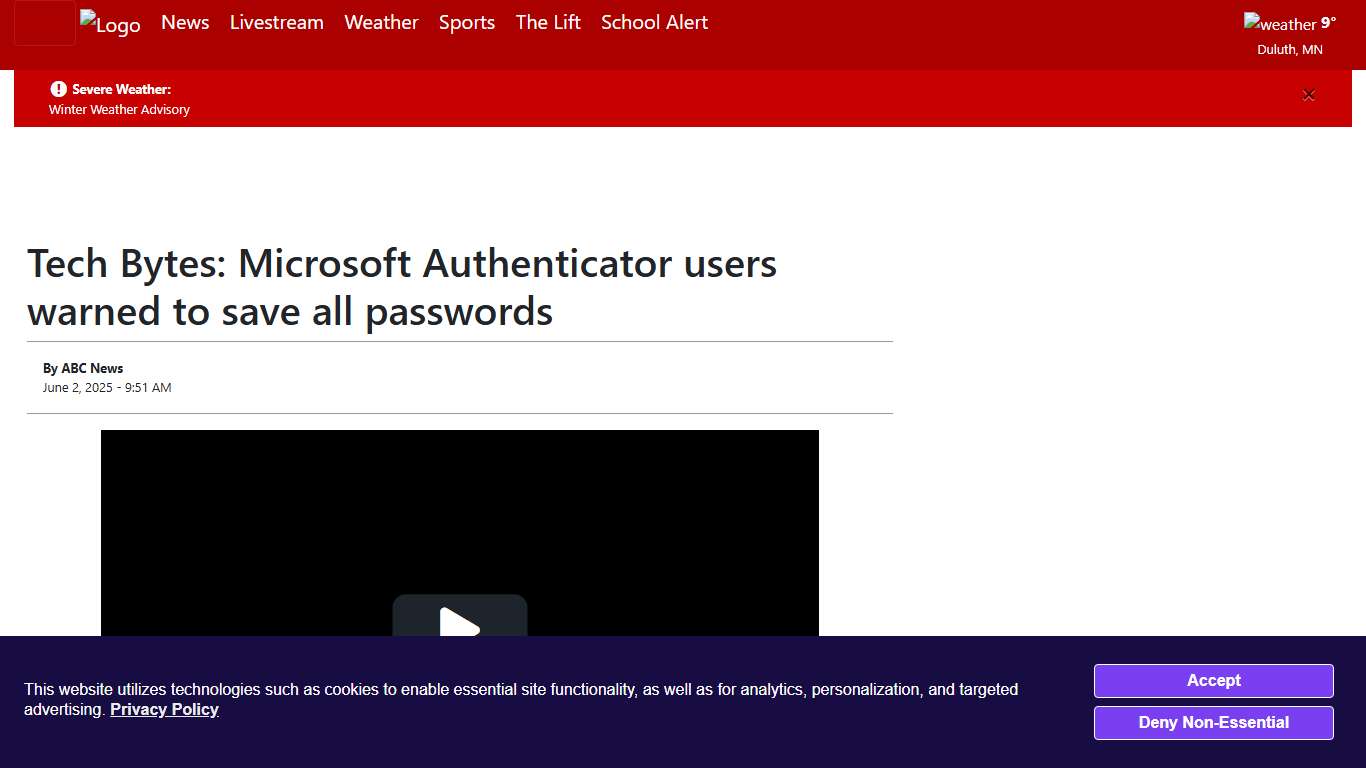Open the Weather menu item
1366x768 pixels.
coord(381,22)
